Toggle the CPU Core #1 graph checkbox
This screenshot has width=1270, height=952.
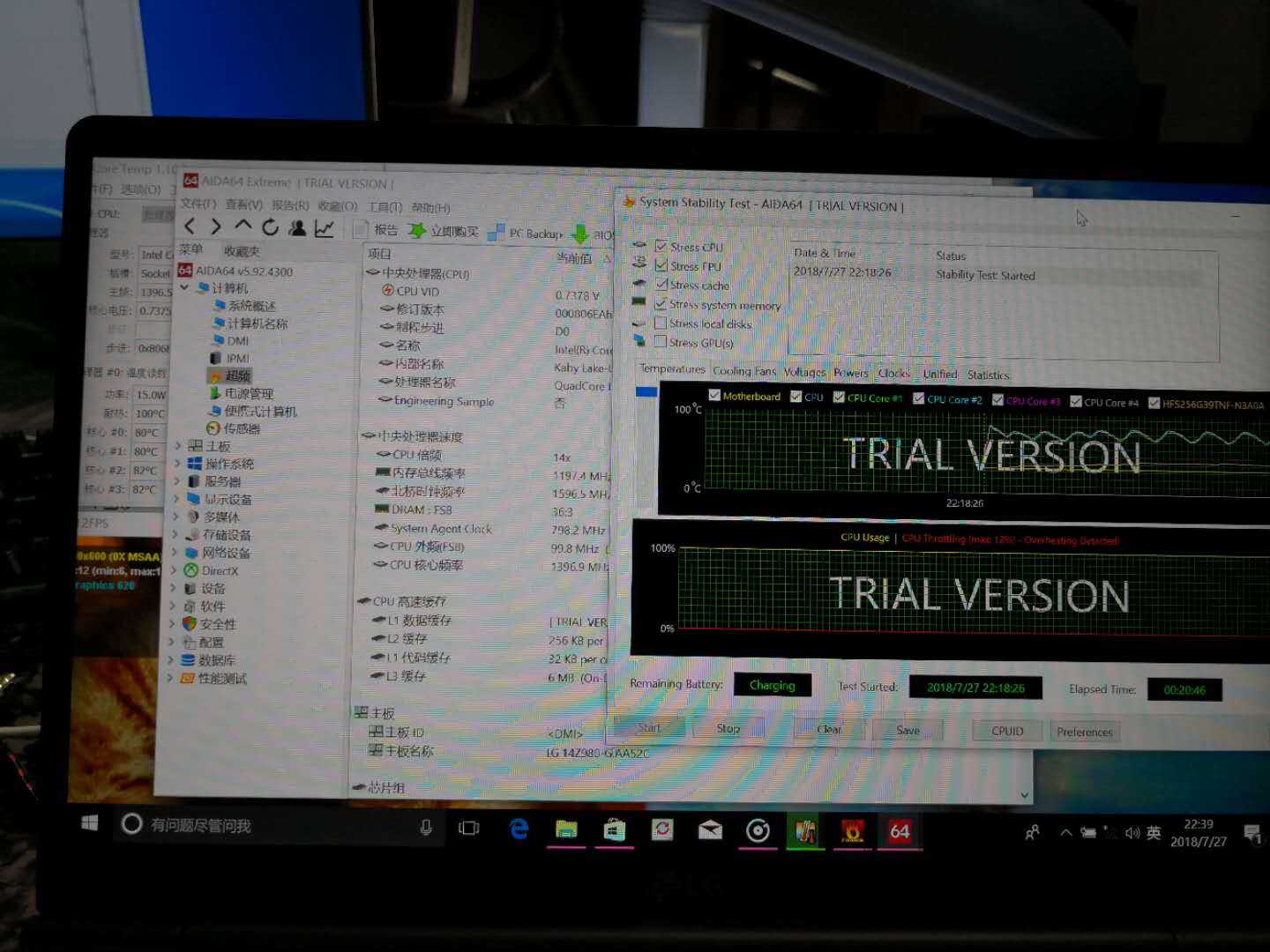point(839,398)
